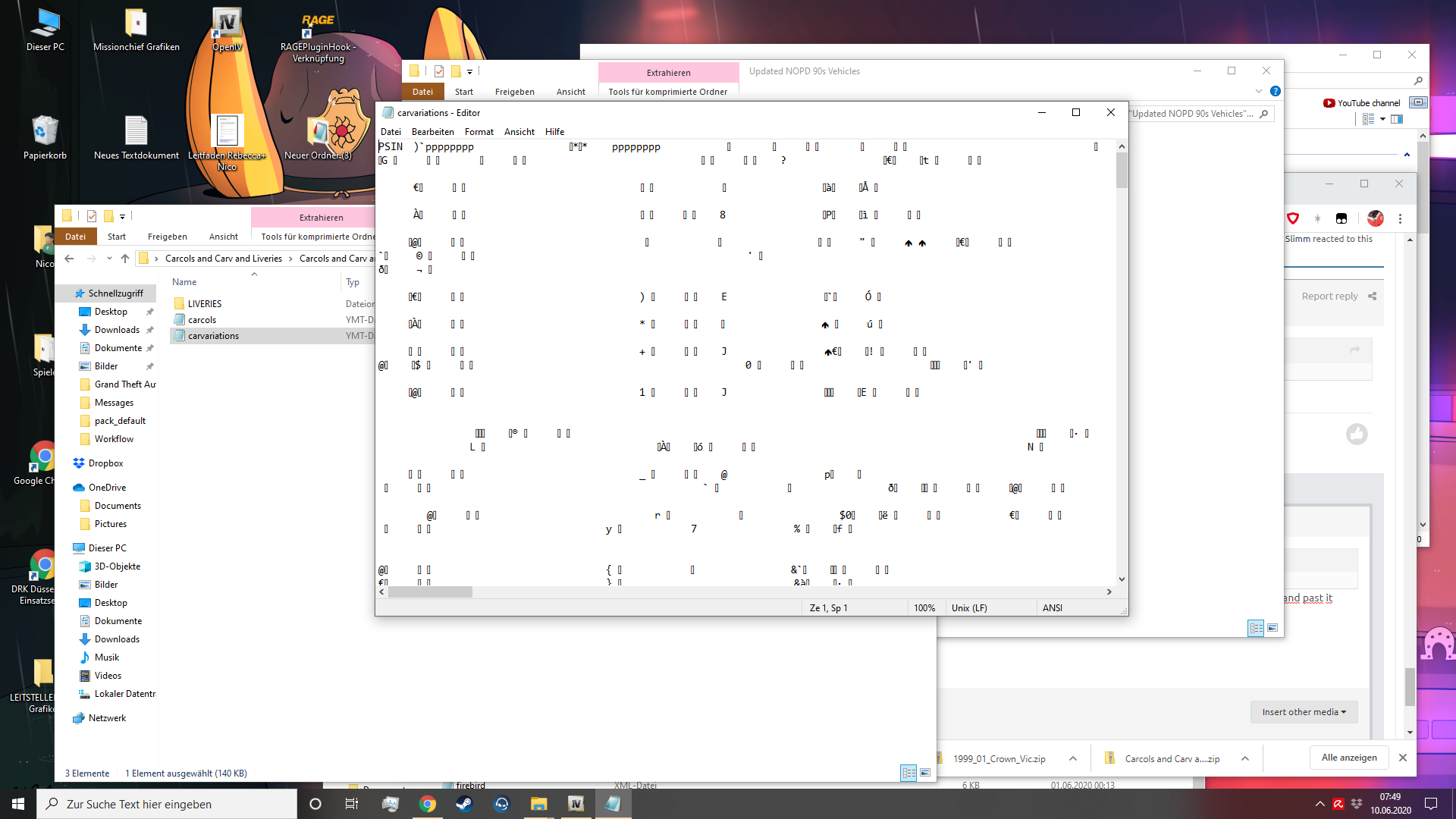This screenshot has width=1456, height=819.
Task: Expand the 1999_01_Crown_Vic.zip download options
Action: pos(1073,758)
